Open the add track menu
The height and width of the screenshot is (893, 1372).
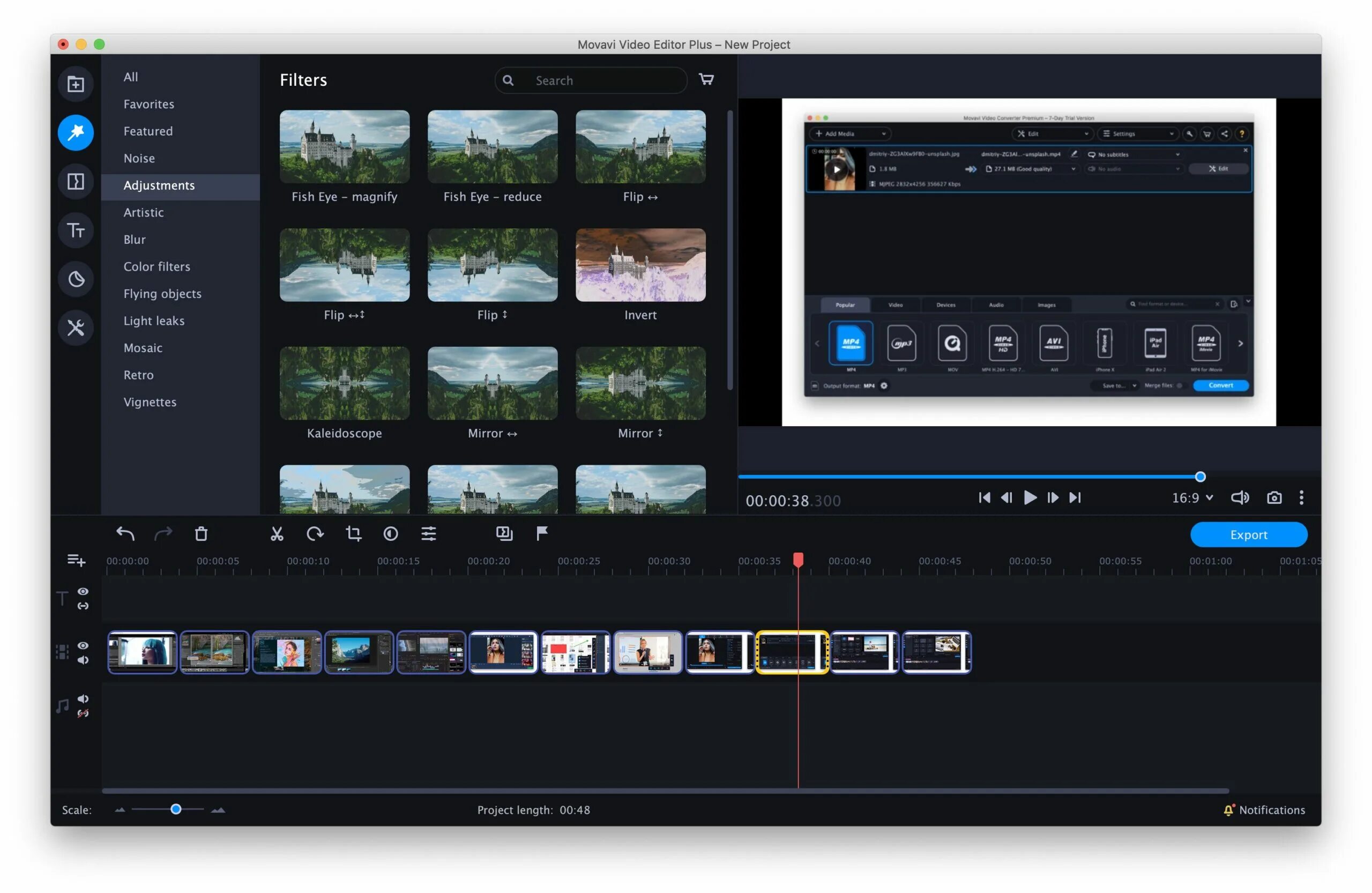[x=76, y=560]
